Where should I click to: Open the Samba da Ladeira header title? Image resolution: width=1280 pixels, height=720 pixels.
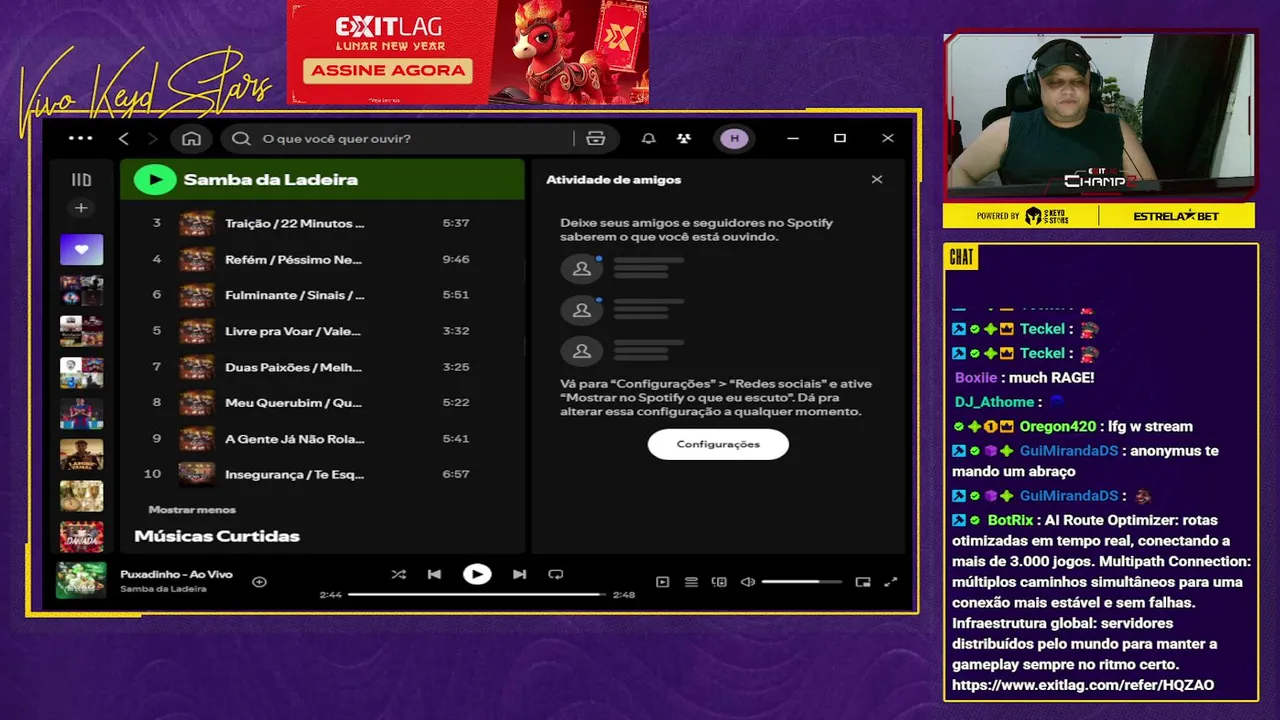270,180
